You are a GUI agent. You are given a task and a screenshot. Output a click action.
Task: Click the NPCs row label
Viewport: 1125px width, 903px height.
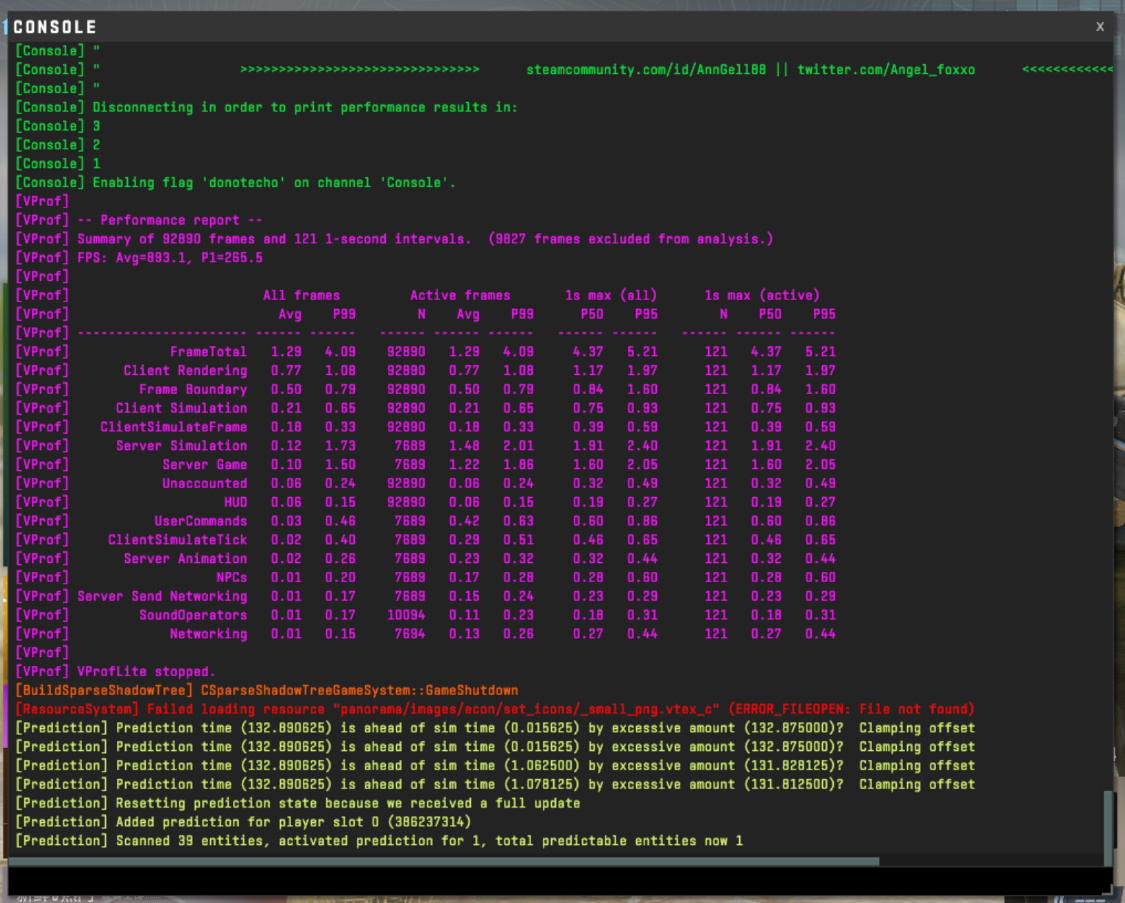pos(232,577)
